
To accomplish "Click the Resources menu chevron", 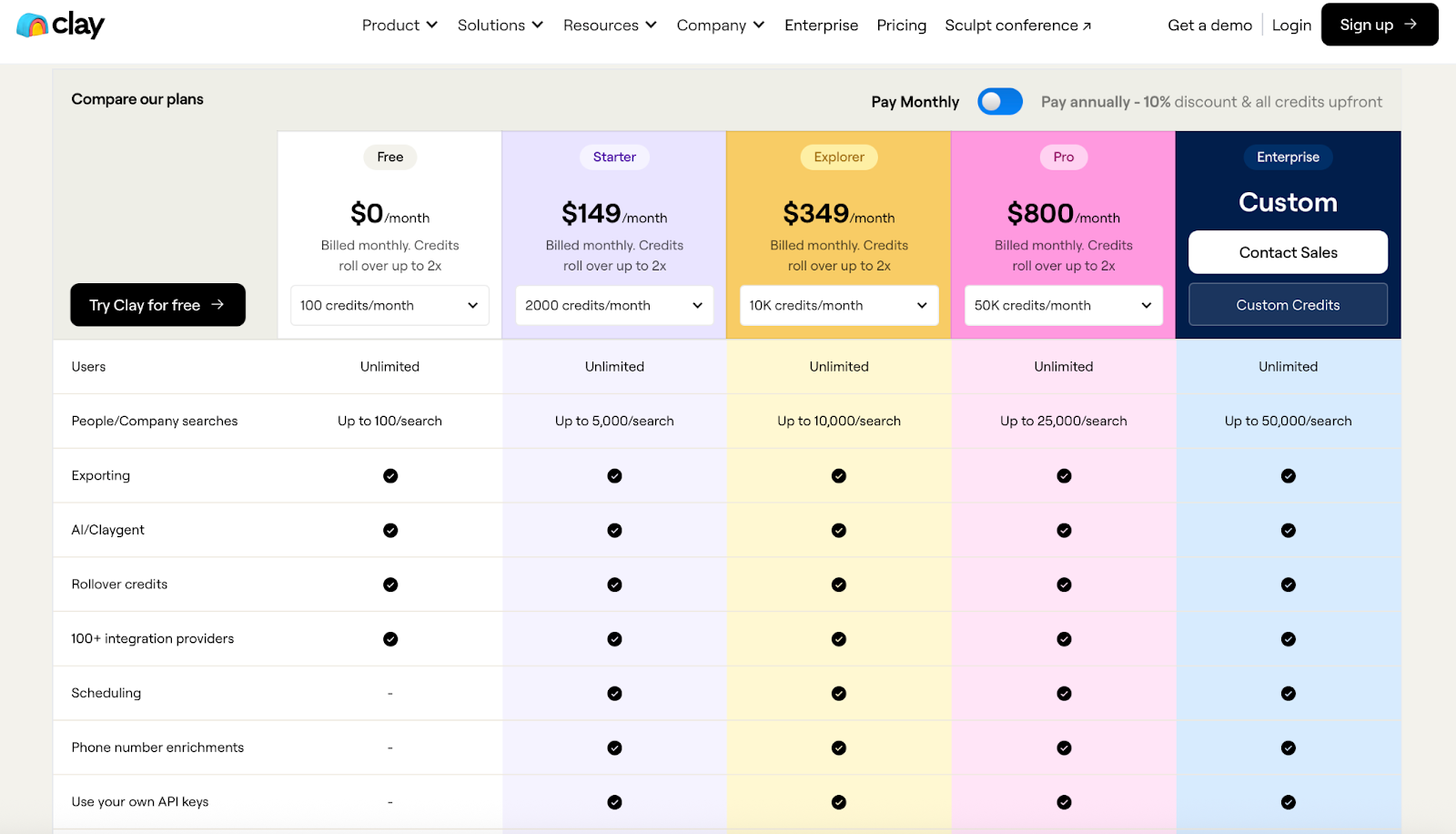I will click(x=652, y=25).
